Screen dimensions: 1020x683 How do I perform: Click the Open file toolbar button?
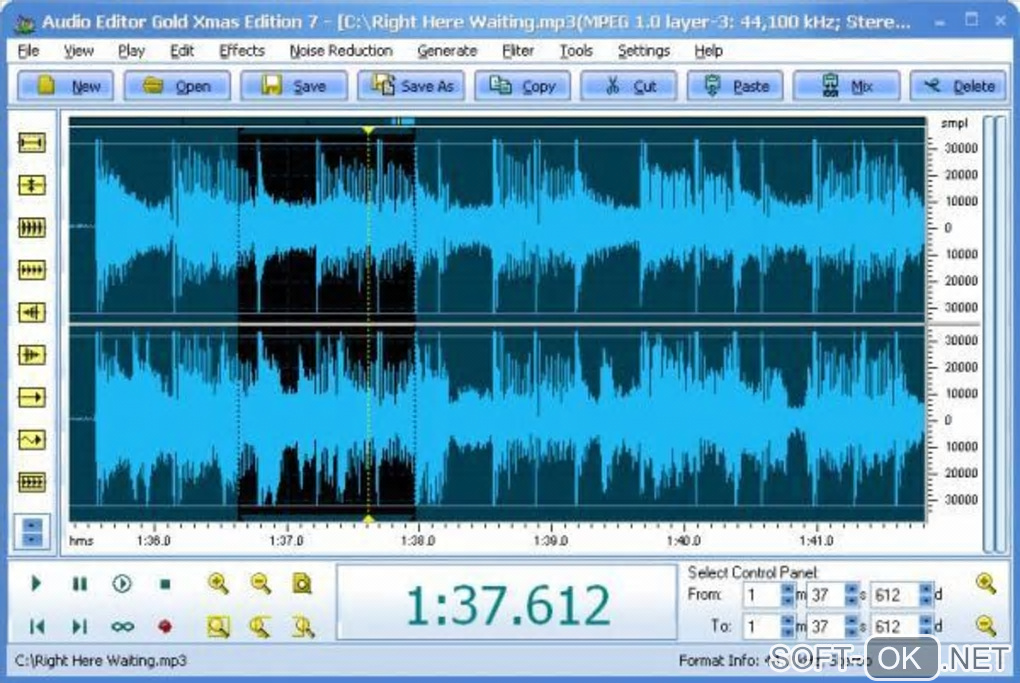point(177,86)
